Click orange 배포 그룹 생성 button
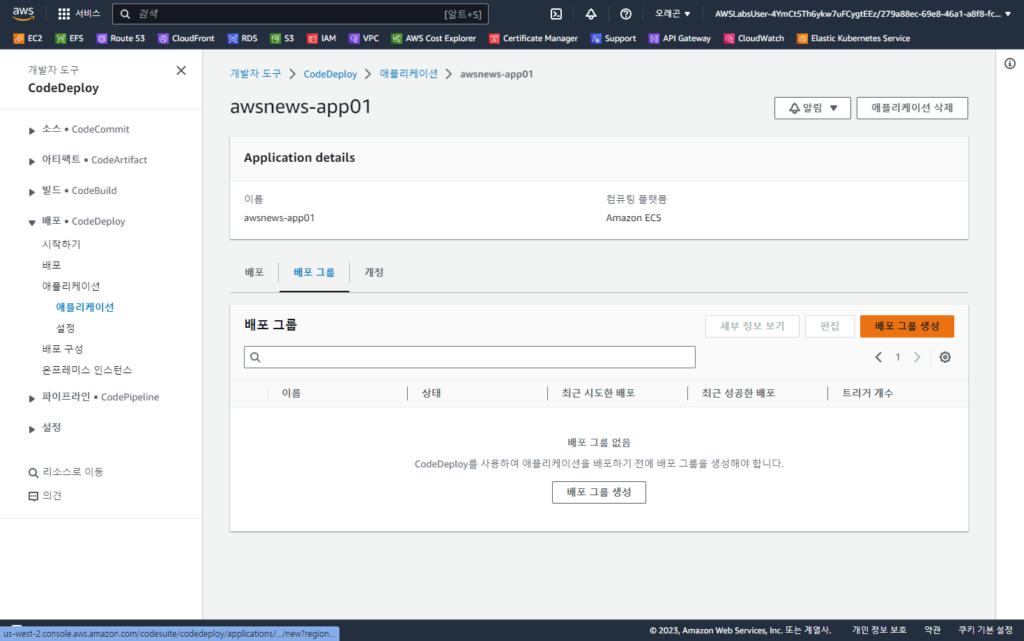This screenshot has height=641, width=1024. point(906,326)
